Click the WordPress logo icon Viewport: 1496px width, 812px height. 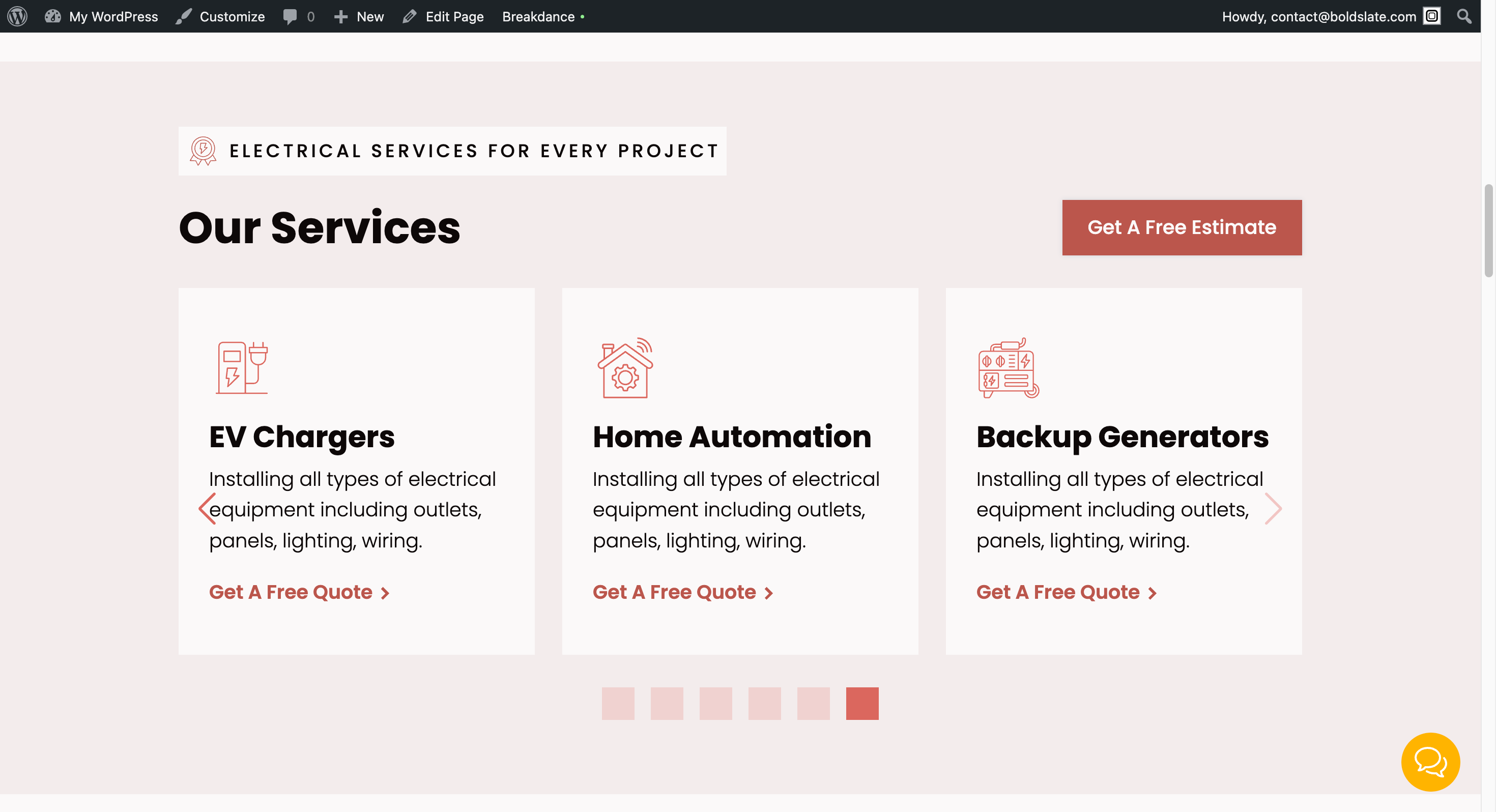[17, 16]
